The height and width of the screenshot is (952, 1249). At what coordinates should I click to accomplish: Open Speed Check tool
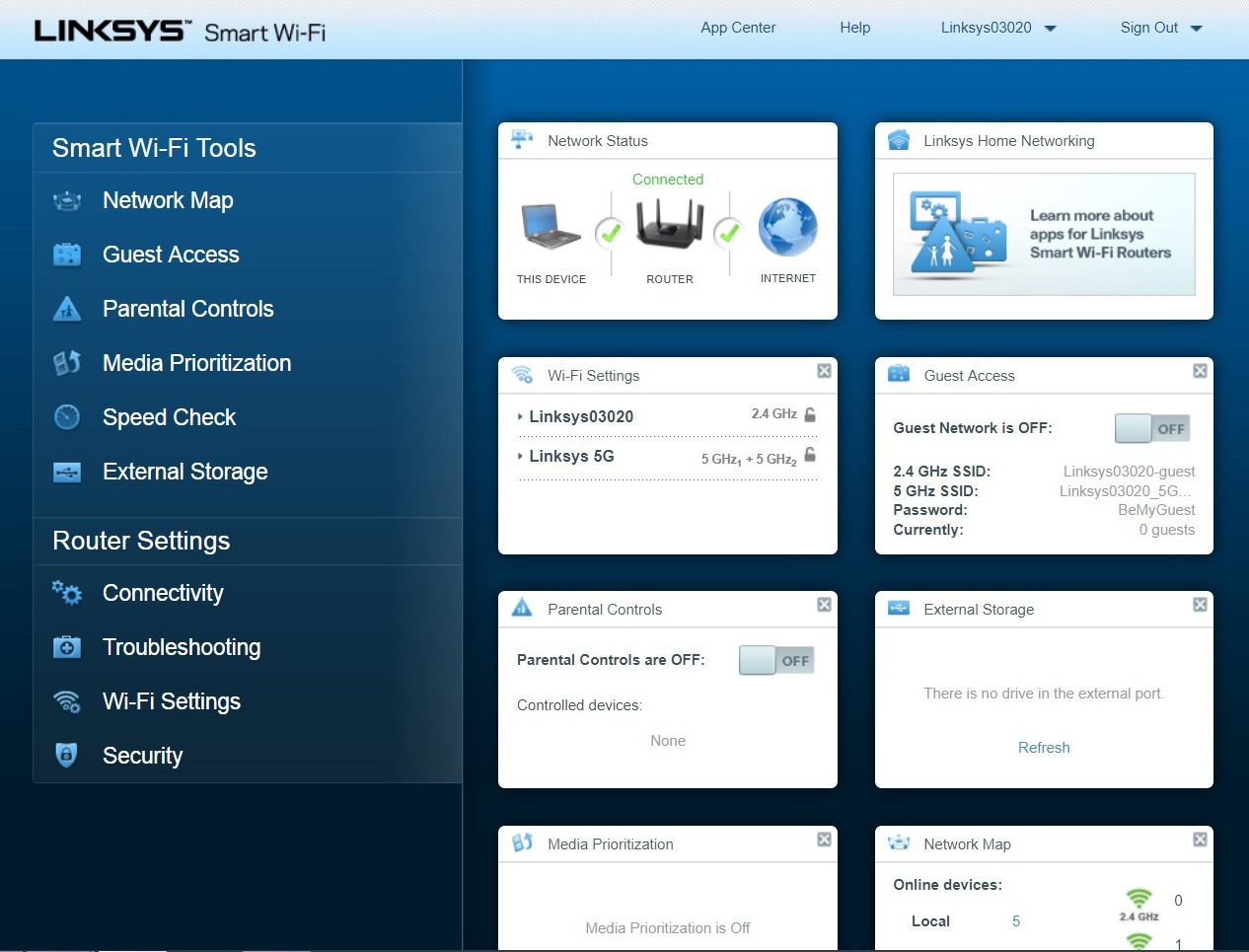point(169,417)
